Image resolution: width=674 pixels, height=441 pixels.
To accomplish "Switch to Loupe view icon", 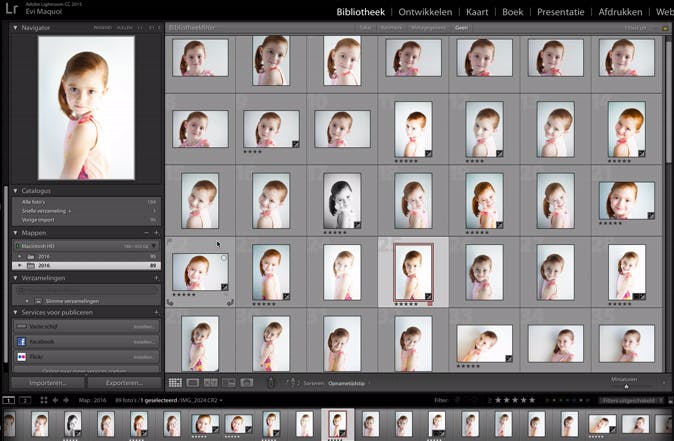I will coord(193,383).
